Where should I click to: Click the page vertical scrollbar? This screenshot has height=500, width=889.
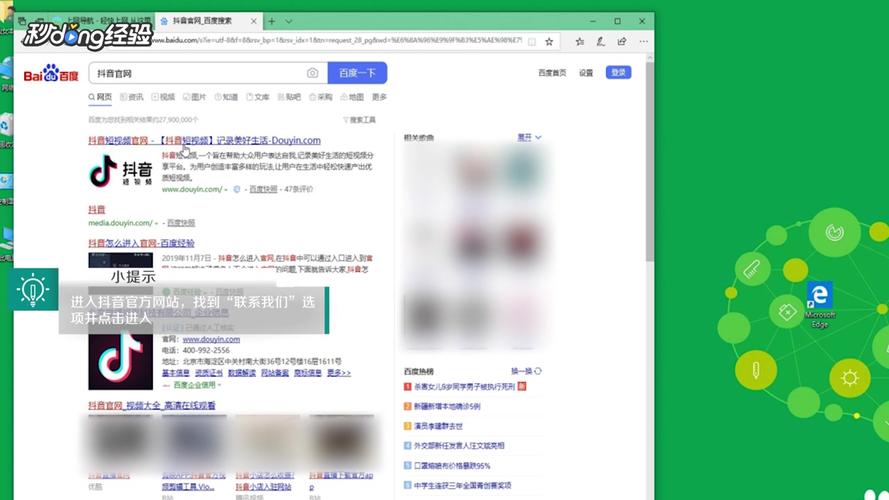(649, 162)
